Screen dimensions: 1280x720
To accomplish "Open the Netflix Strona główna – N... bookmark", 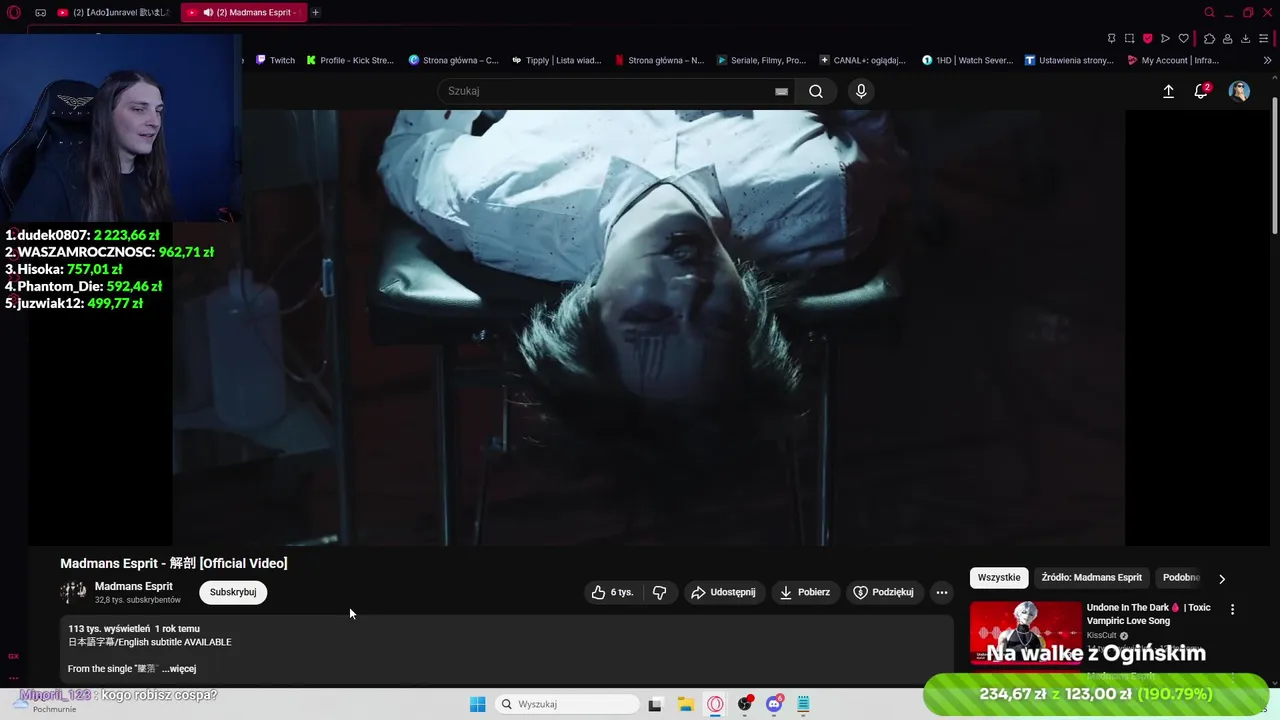I will pyautogui.click(x=659, y=60).
